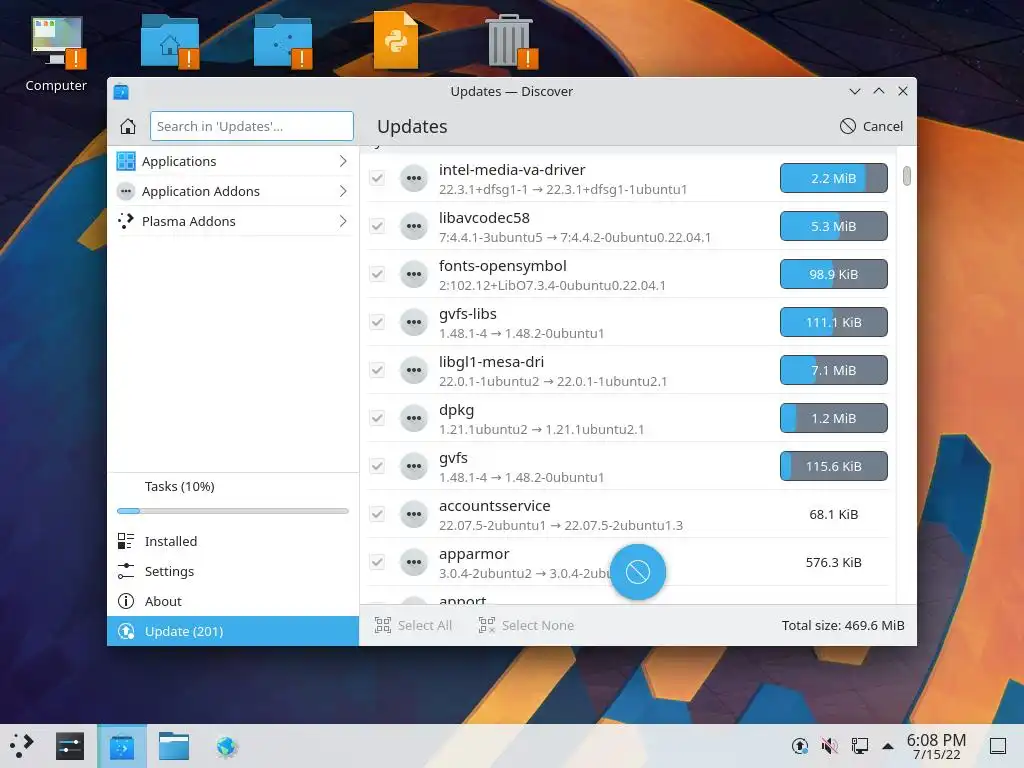Click the muted volume tray icon
Image resolution: width=1024 pixels, height=768 pixels.
point(829,746)
